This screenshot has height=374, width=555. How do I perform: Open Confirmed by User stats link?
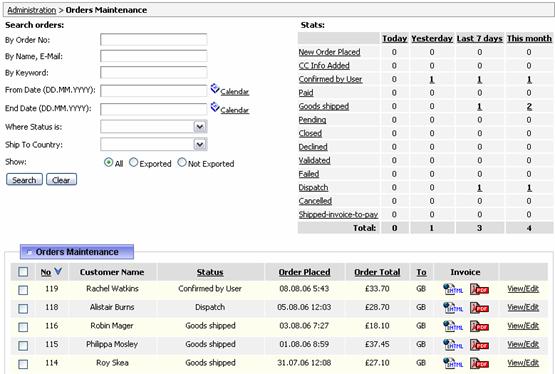pyautogui.click(x=330, y=79)
